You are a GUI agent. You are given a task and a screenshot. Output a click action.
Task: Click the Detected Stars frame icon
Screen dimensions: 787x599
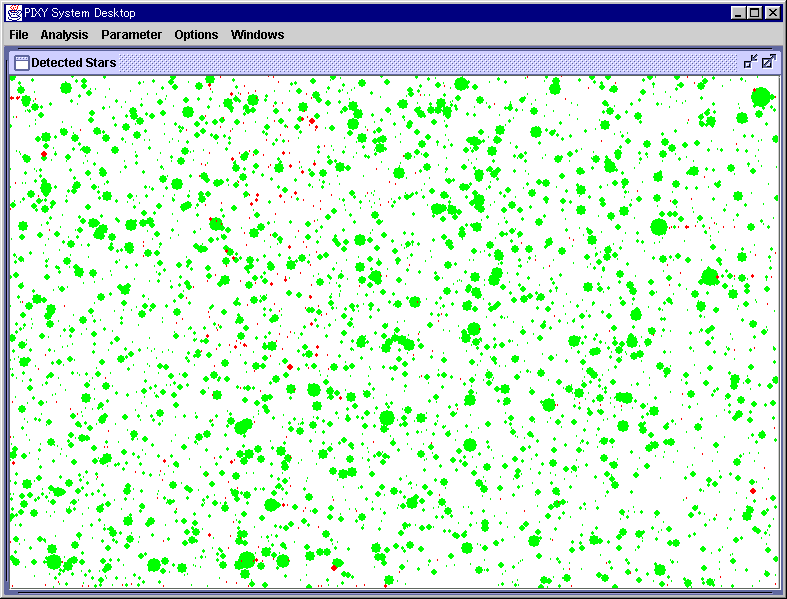(x=22, y=63)
